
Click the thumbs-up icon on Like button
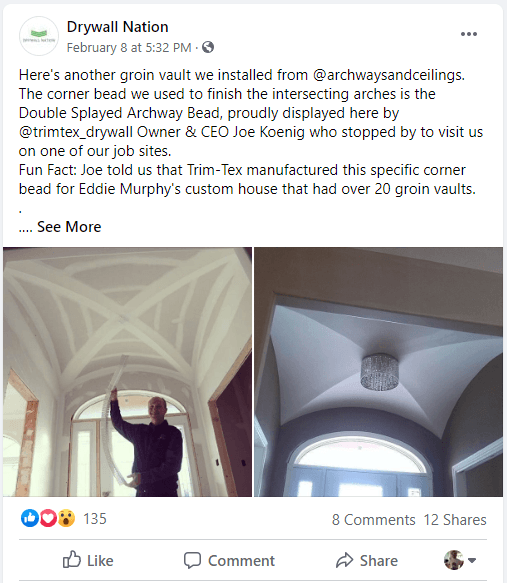click(x=72, y=559)
